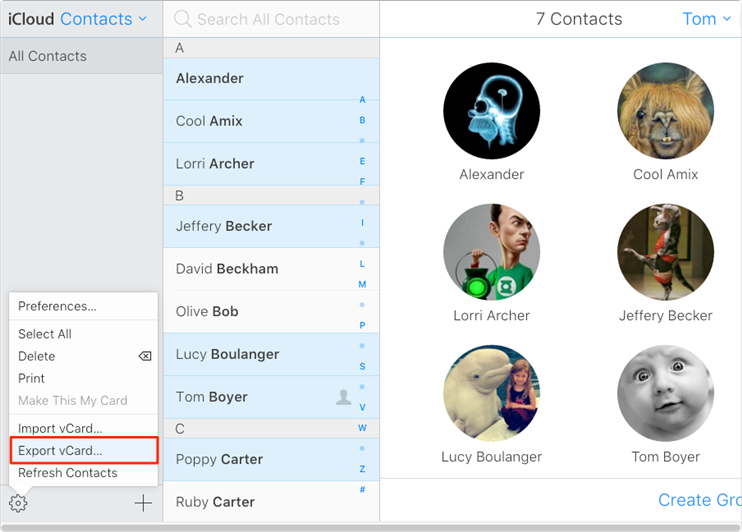This screenshot has width=742, height=532.
Task: Click Lucy Boulanger name under avatar
Action: point(491,457)
